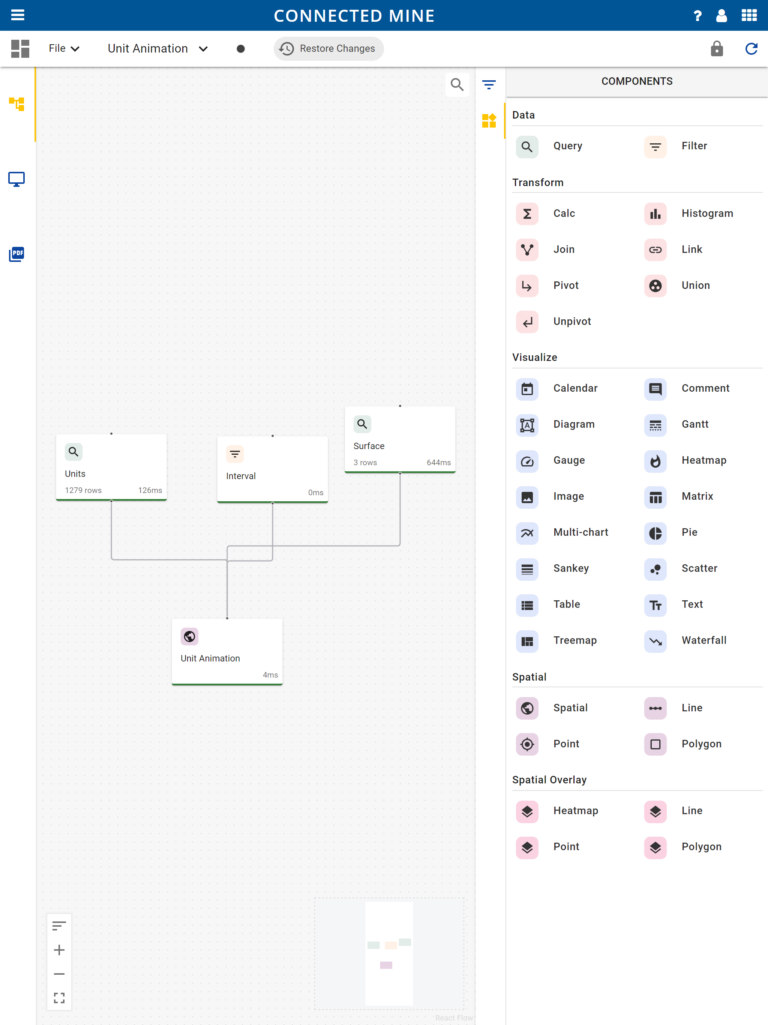Toggle the components panel tab
The width and height of the screenshot is (768, 1025).
(489, 120)
